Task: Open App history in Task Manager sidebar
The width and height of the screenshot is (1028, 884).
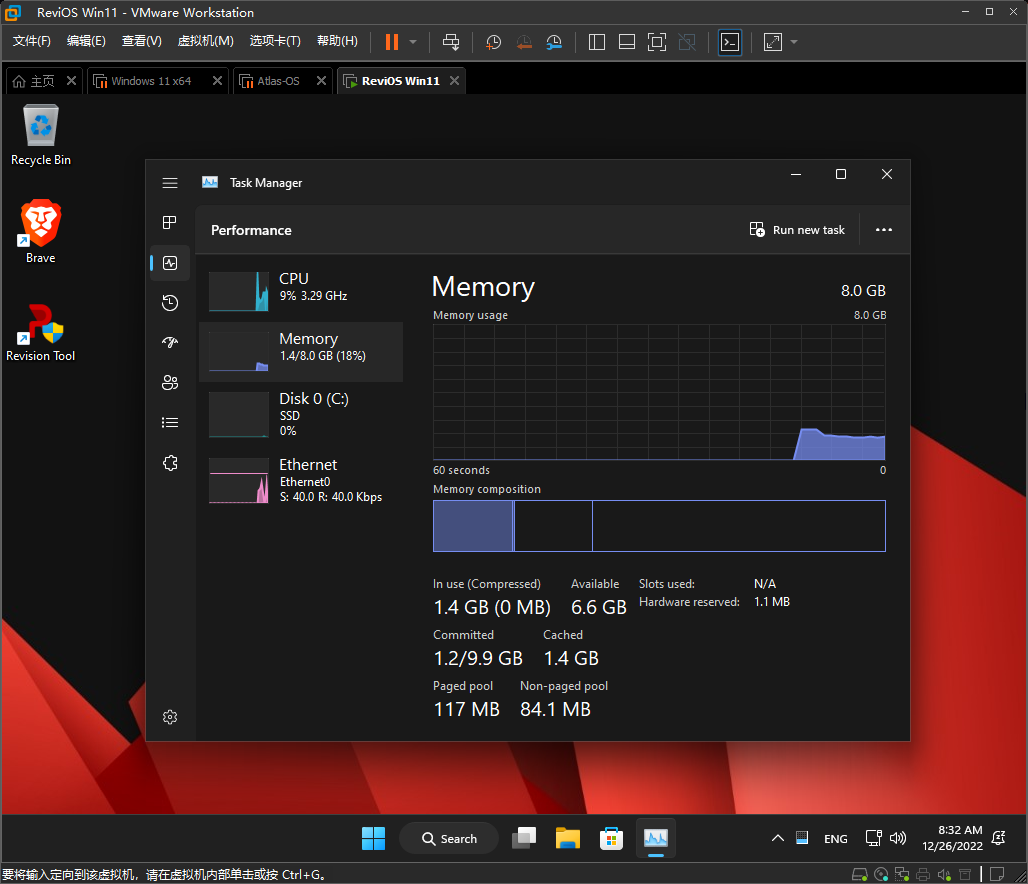Action: click(170, 303)
